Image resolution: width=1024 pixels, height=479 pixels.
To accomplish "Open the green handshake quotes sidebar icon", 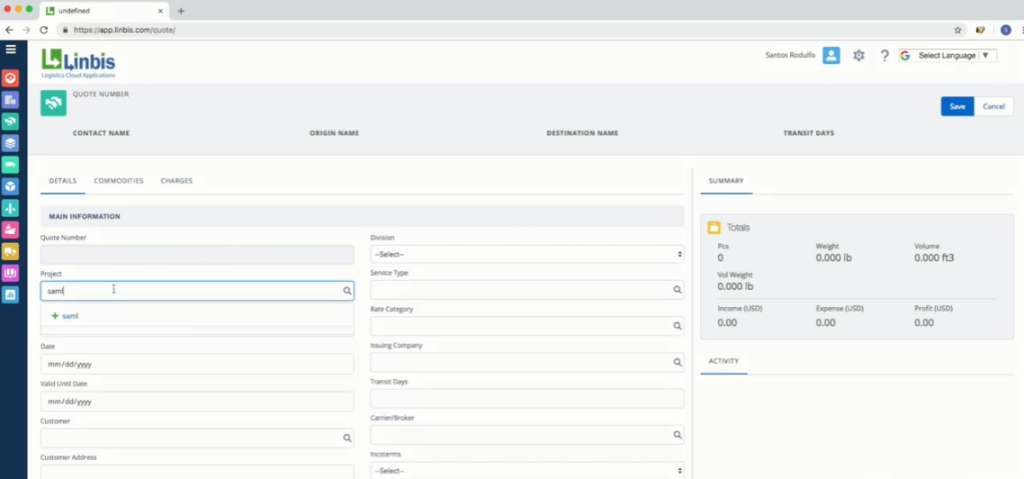I will (x=10, y=122).
